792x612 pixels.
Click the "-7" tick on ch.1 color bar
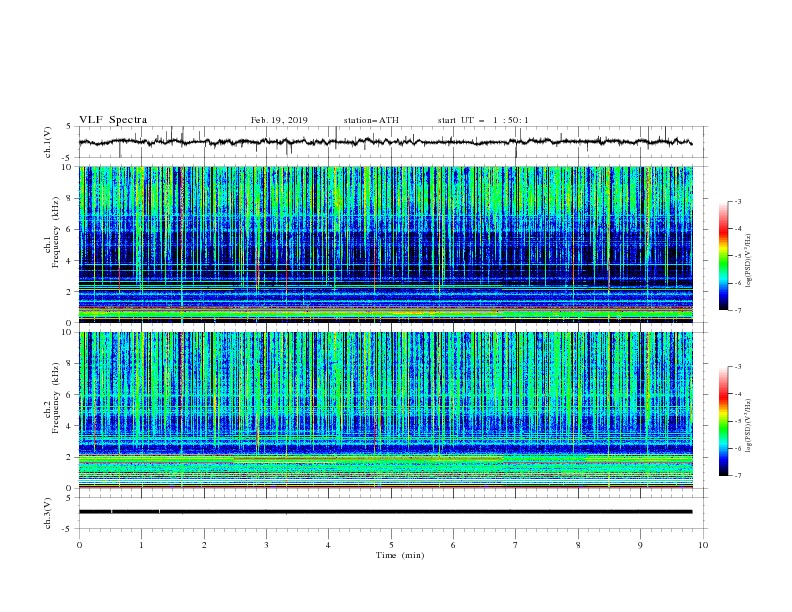(738, 310)
